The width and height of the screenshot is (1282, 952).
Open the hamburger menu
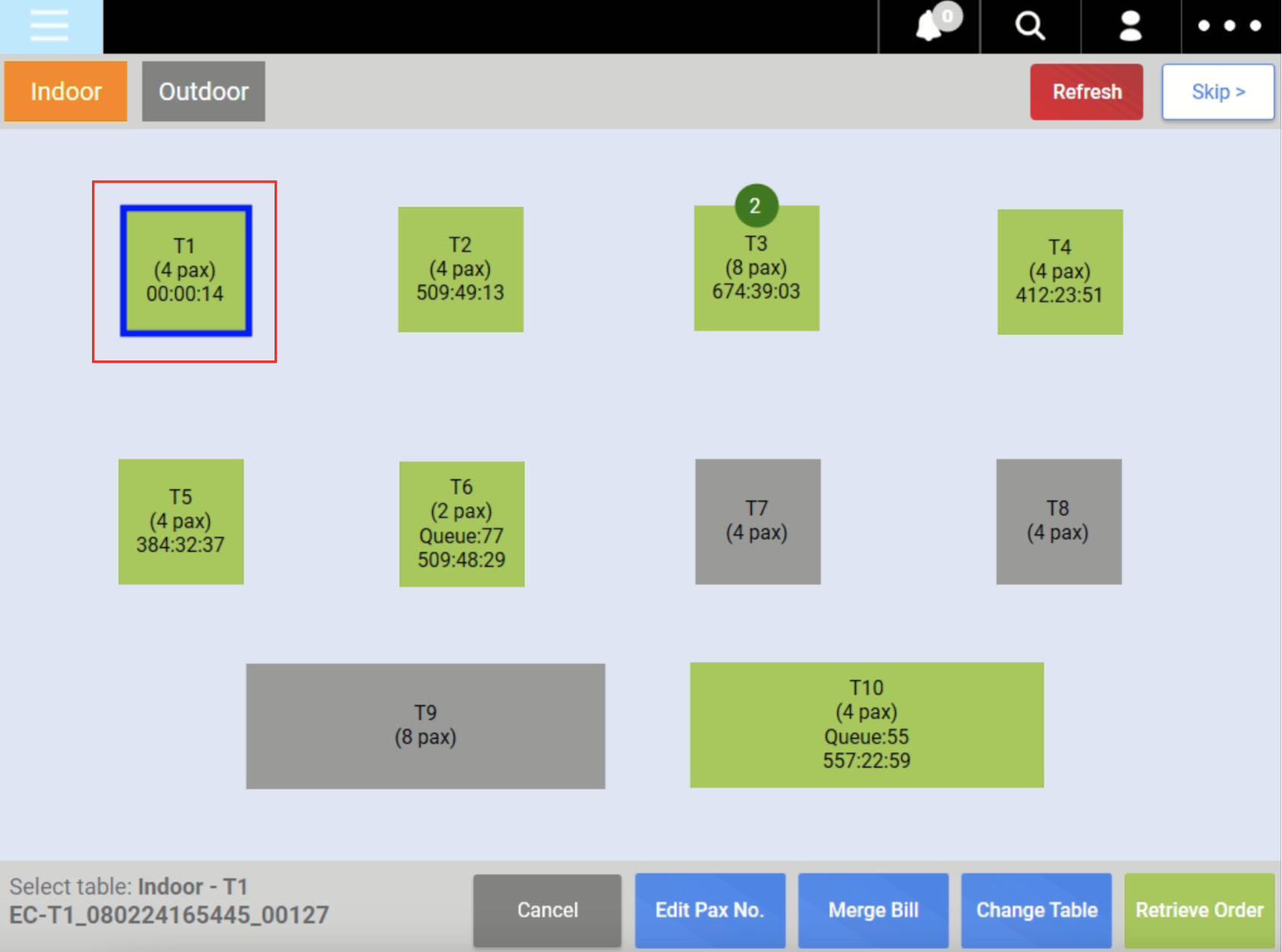coord(50,26)
